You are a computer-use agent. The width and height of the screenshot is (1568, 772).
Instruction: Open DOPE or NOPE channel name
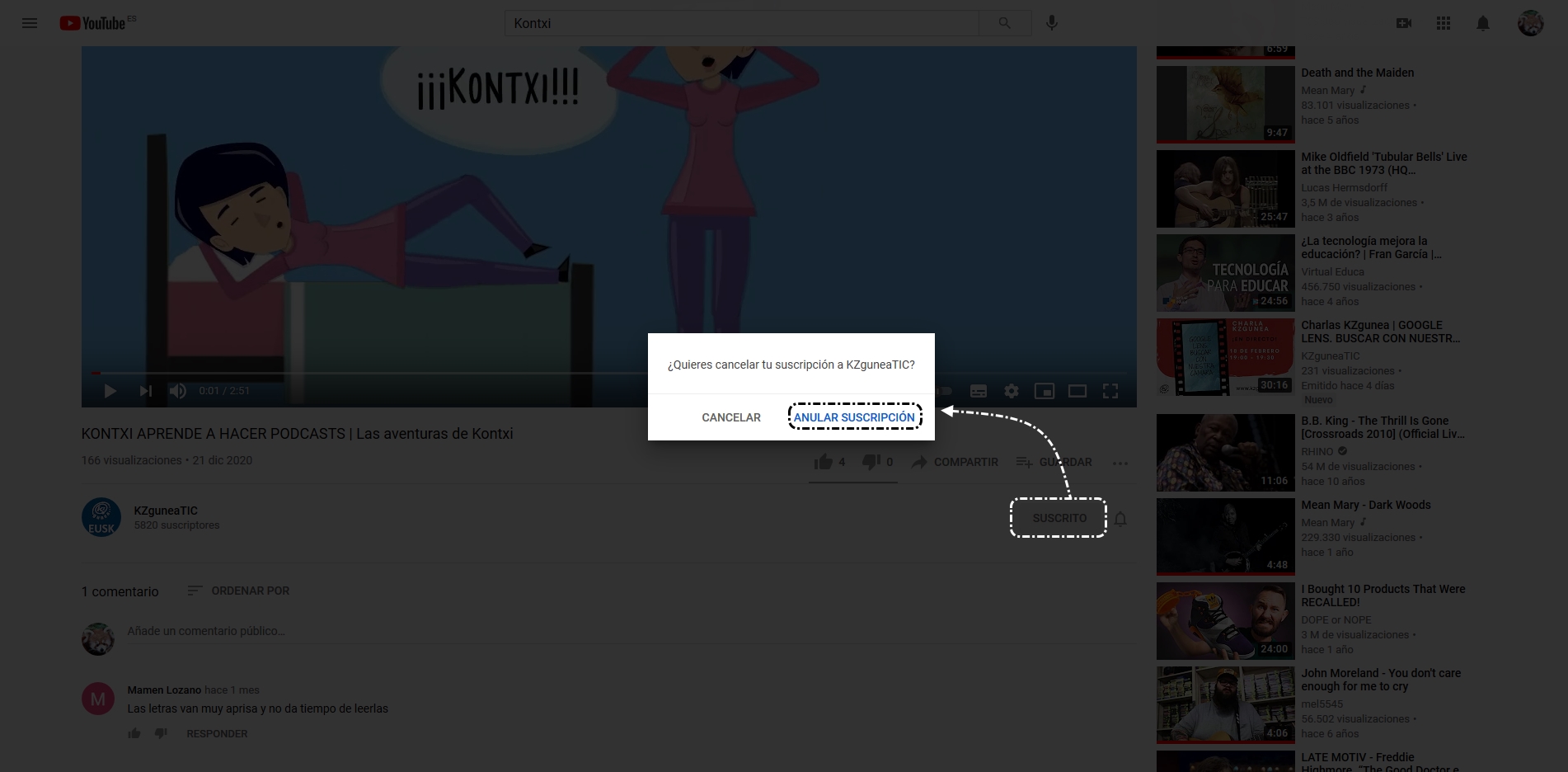[1336, 619]
